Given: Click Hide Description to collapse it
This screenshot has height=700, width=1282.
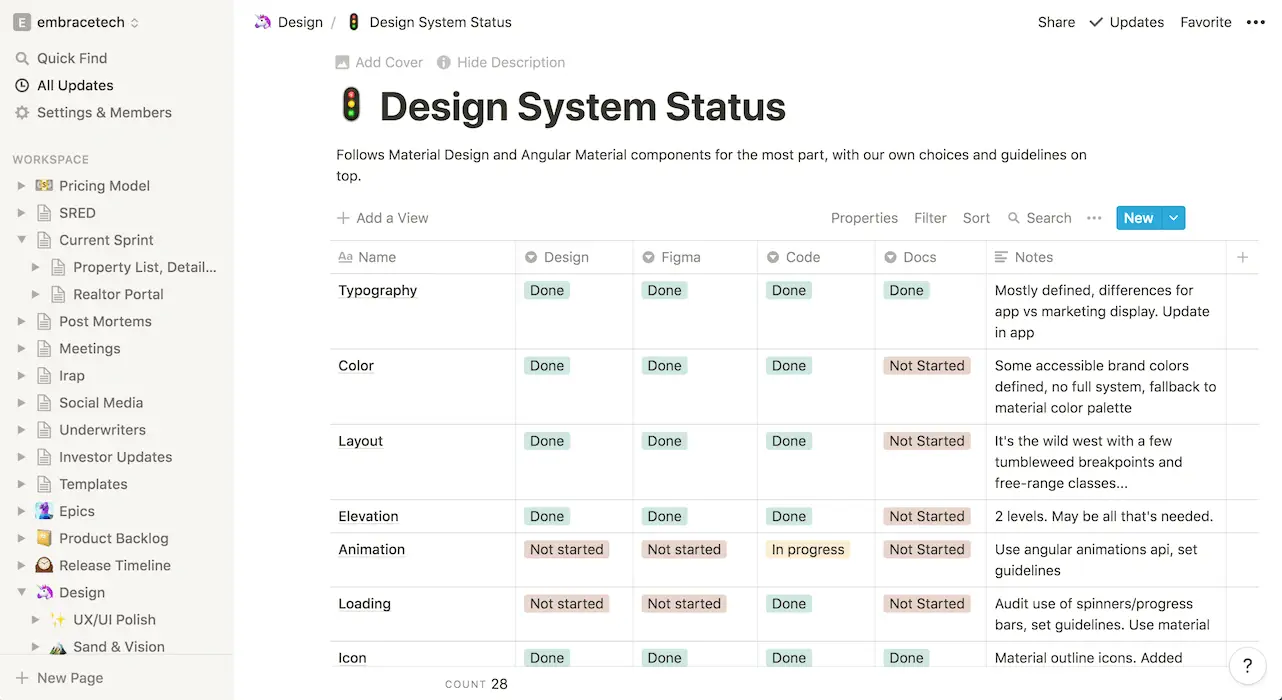Looking at the screenshot, I should pyautogui.click(x=509, y=62).
